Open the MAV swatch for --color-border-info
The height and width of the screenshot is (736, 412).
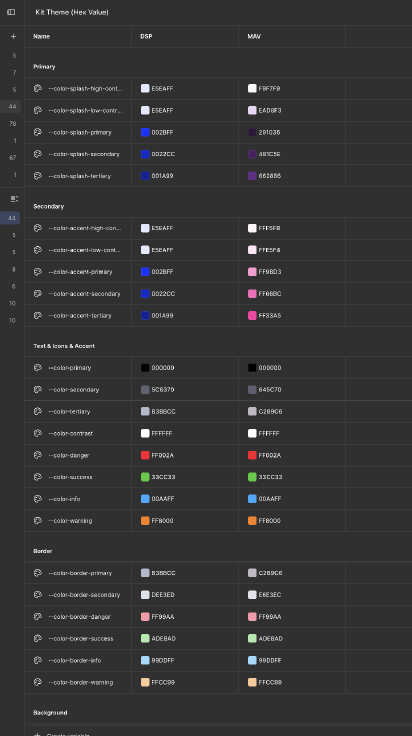click(252, 660)
